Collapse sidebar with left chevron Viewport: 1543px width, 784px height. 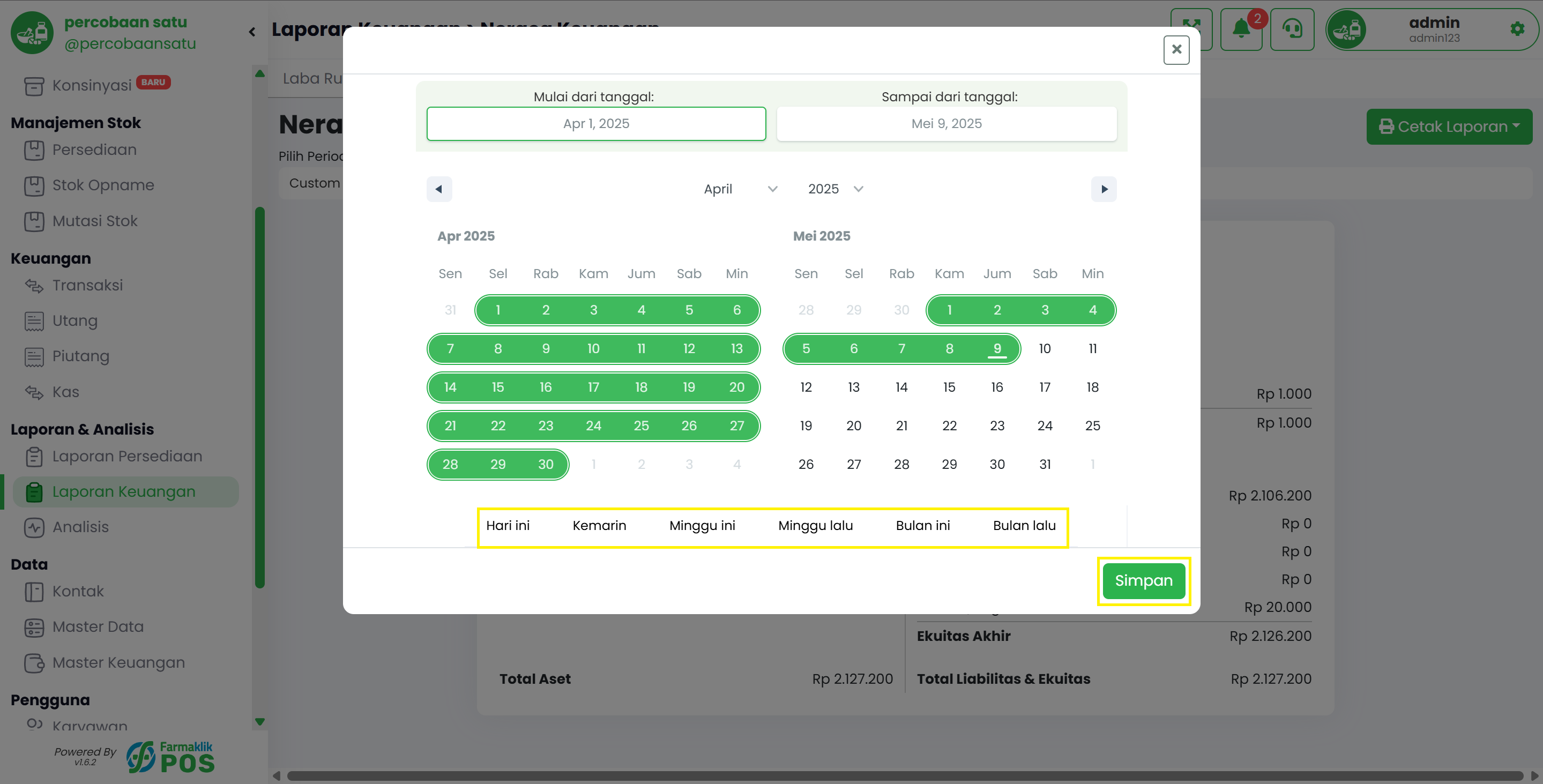(x=252, y=32)
